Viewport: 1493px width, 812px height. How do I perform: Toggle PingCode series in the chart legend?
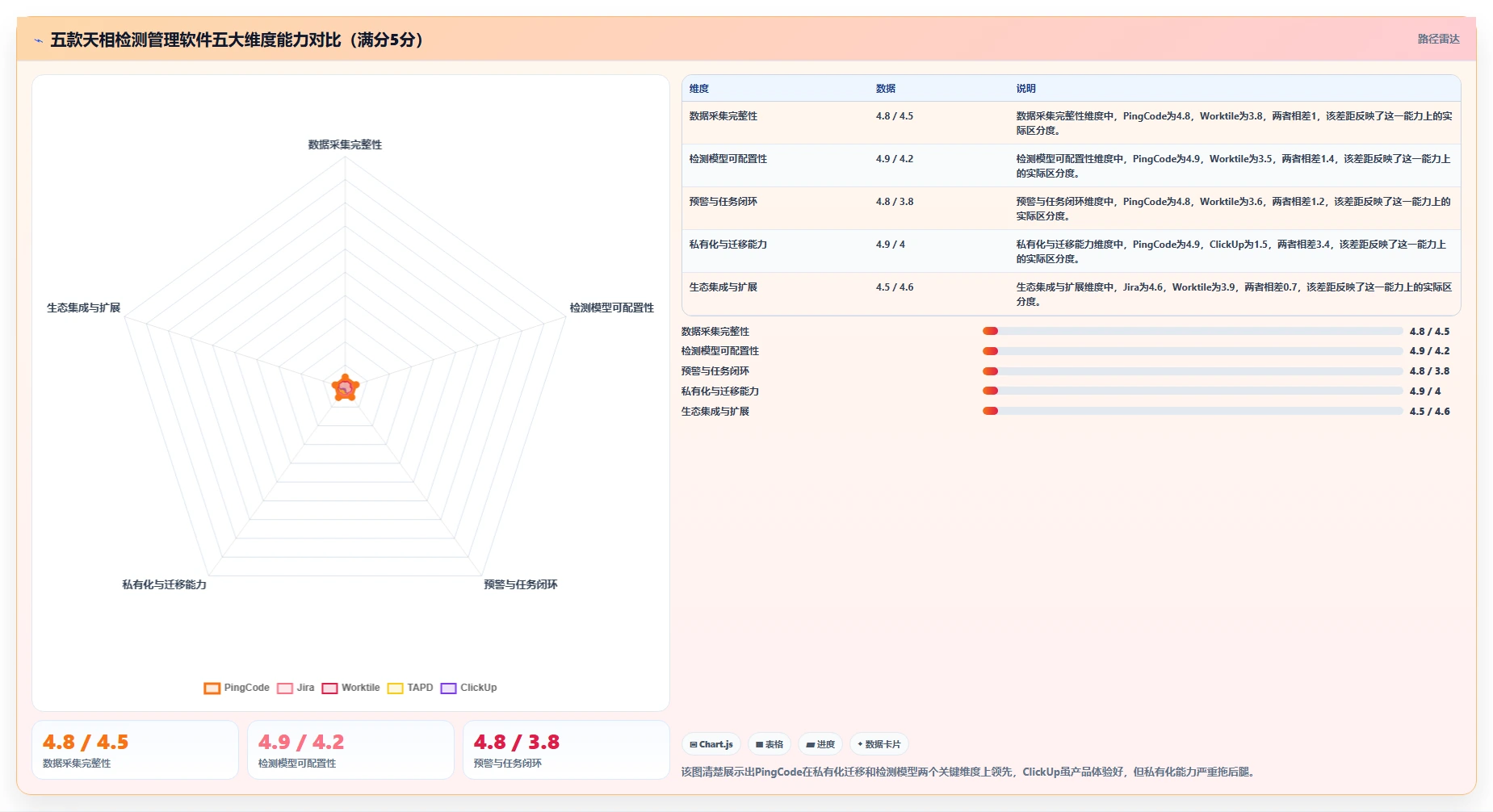point(237,688)
